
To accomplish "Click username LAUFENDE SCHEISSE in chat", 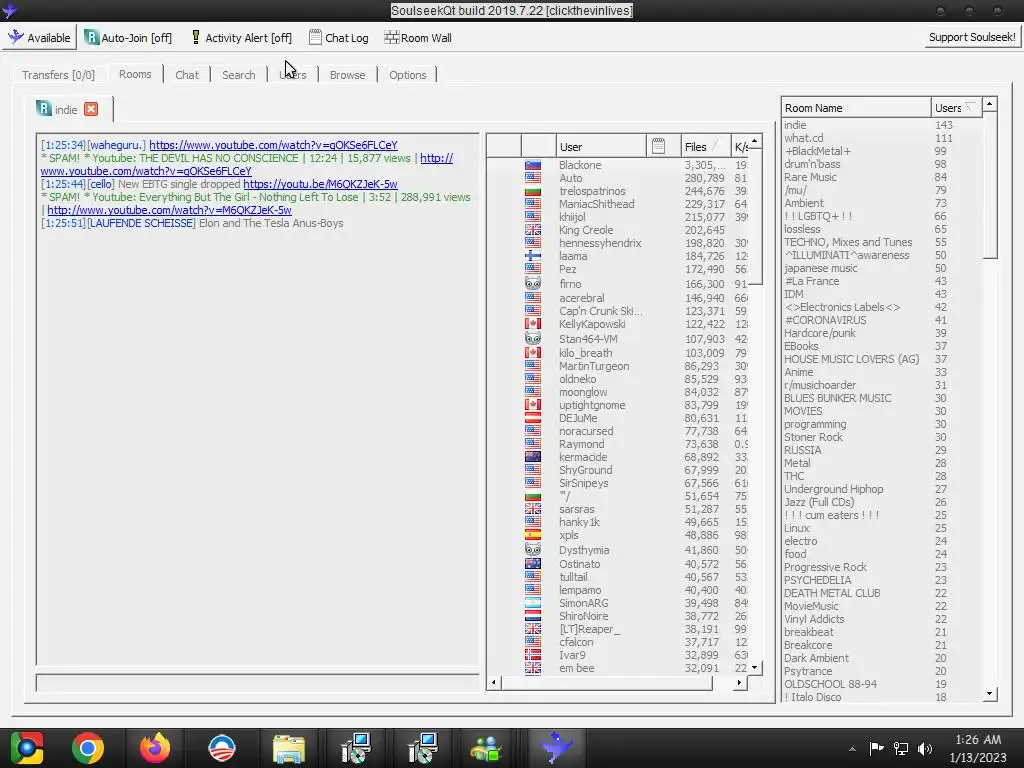I will click(x=141, y=223).
